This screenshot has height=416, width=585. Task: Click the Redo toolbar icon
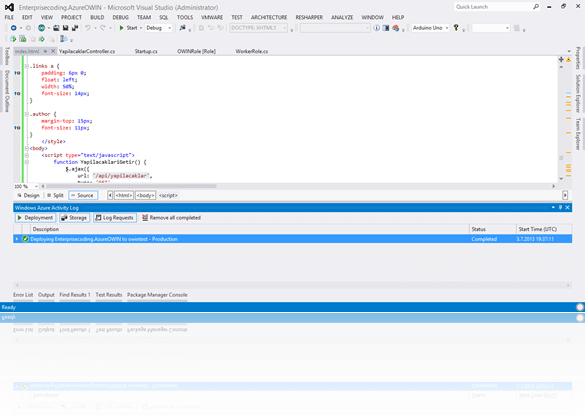103,28
